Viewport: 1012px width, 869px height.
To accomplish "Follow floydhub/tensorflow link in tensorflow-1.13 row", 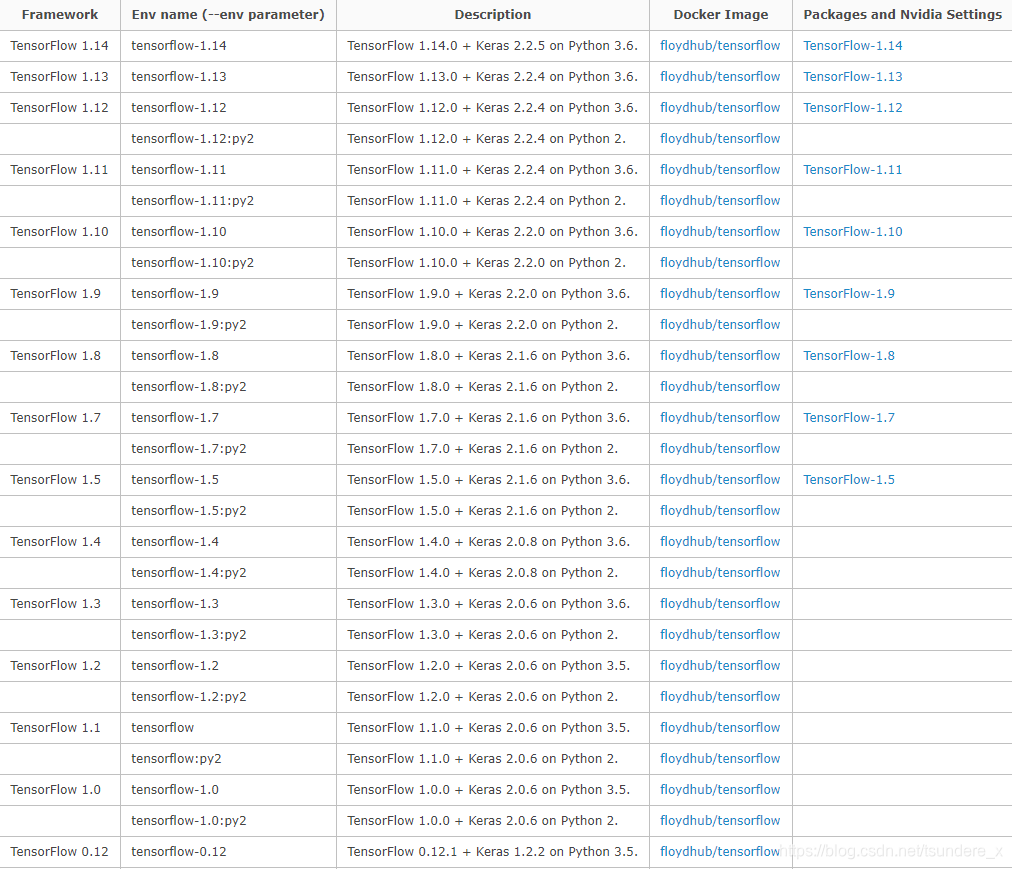I will pos(720,77).
